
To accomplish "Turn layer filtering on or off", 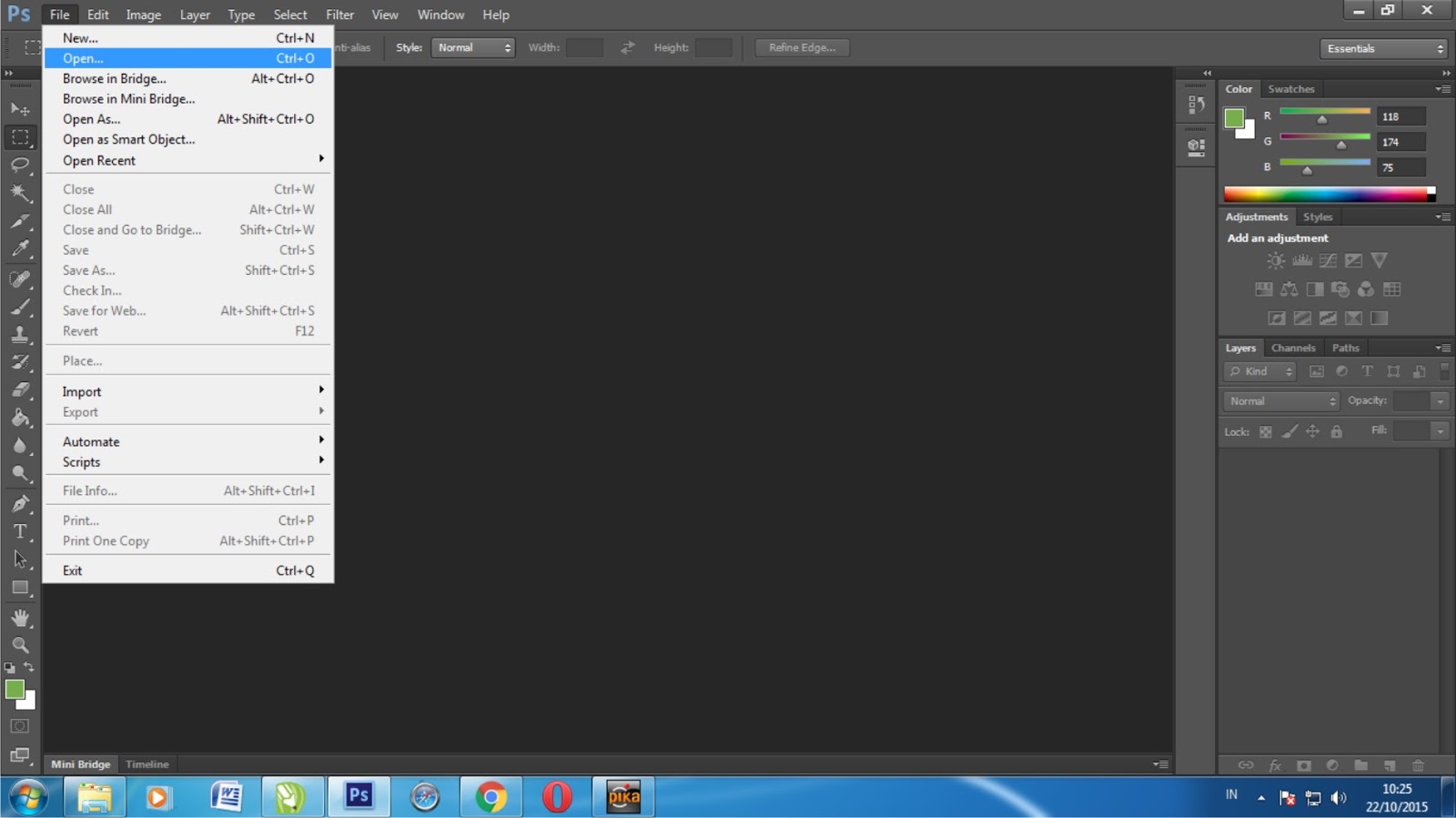I will [1444, 370].
